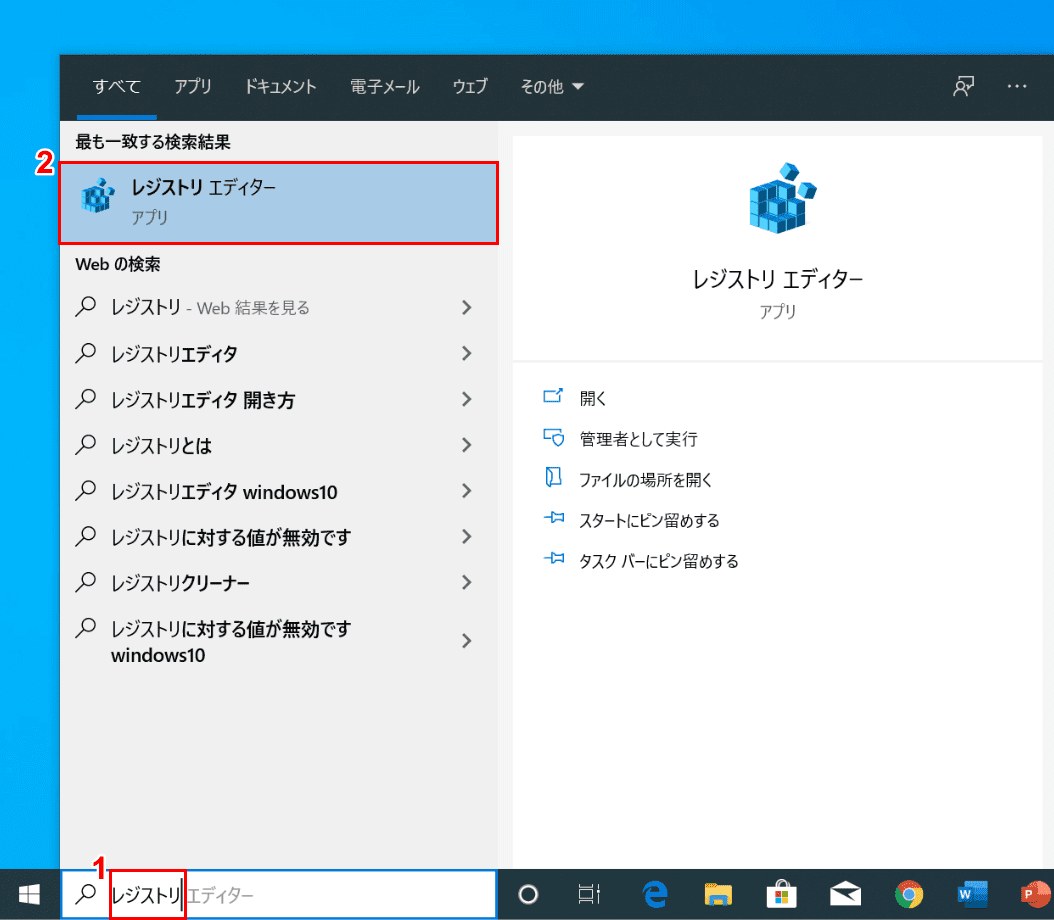
Task: Open Microsoft Store from the taskbar
Action: coord(781,894)
